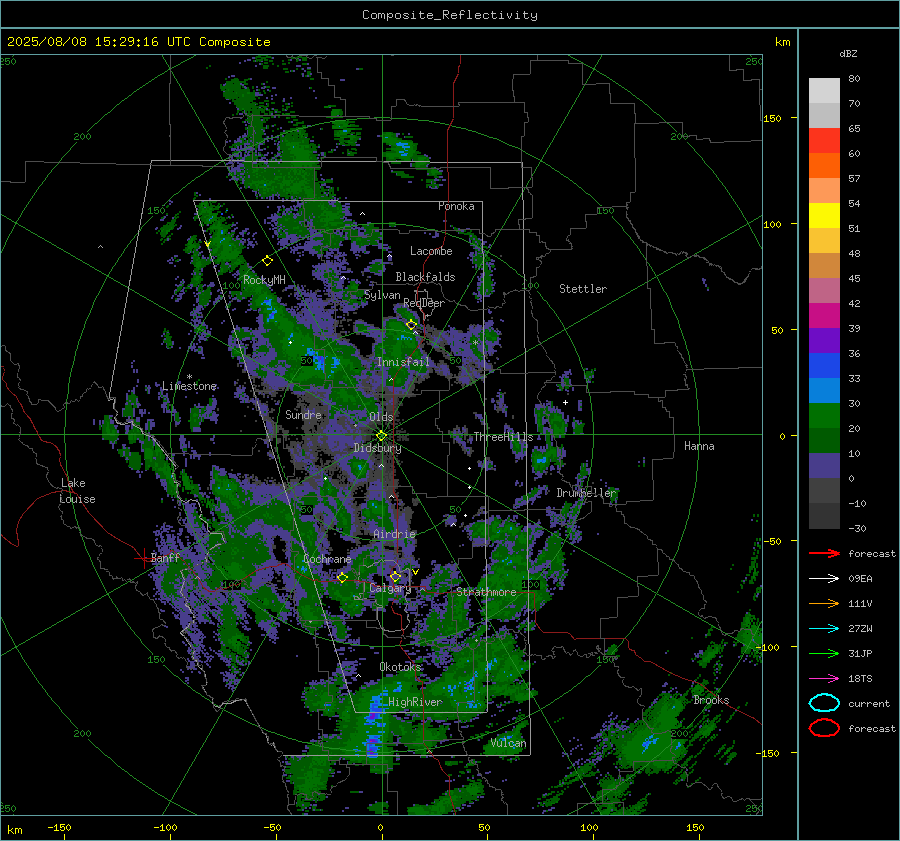Click the Innisfail city label

403,362
